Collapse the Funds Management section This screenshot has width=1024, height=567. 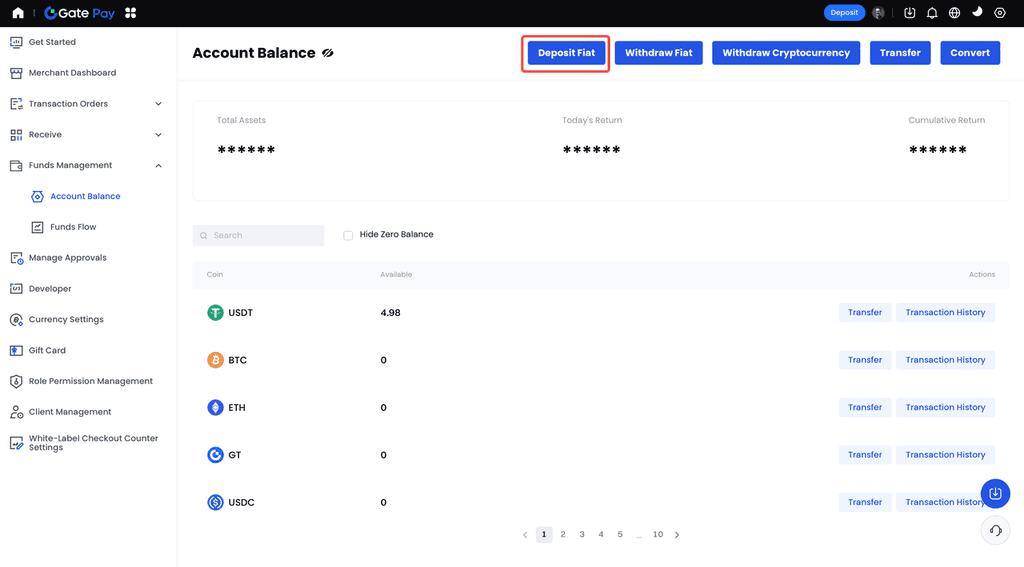[158, 166]
